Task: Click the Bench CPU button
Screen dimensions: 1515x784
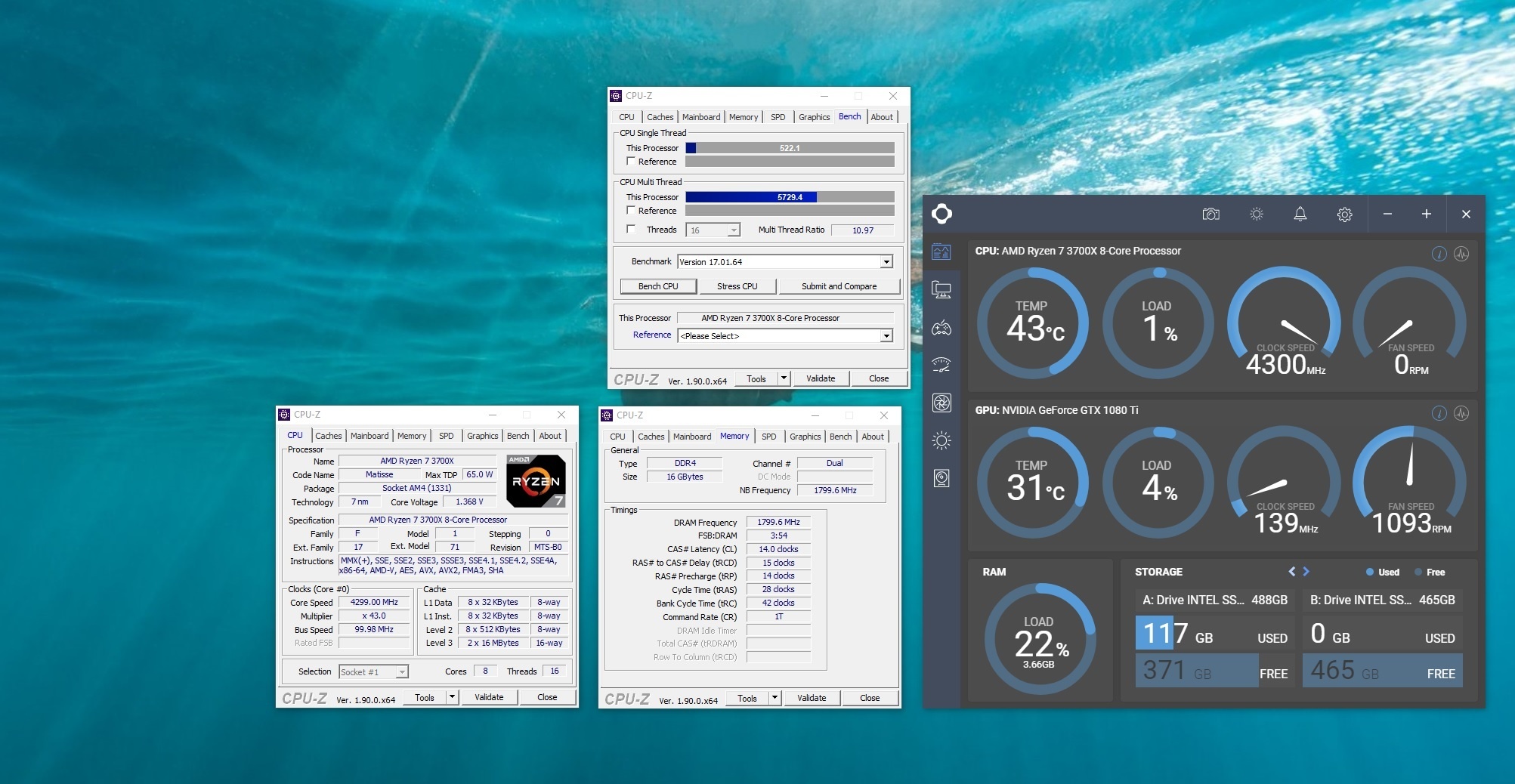Action: (658, 286)
